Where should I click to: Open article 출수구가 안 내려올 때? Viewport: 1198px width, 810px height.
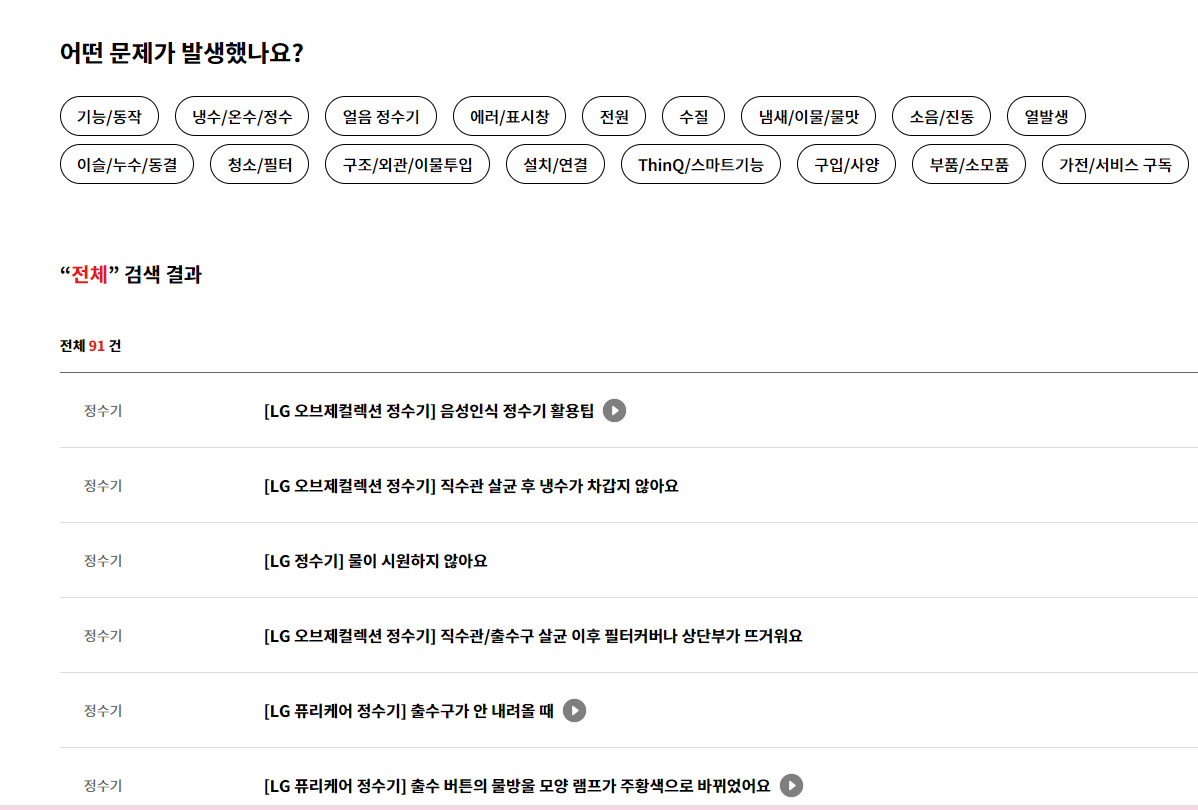pyautogui.click(x=409, y=711)
